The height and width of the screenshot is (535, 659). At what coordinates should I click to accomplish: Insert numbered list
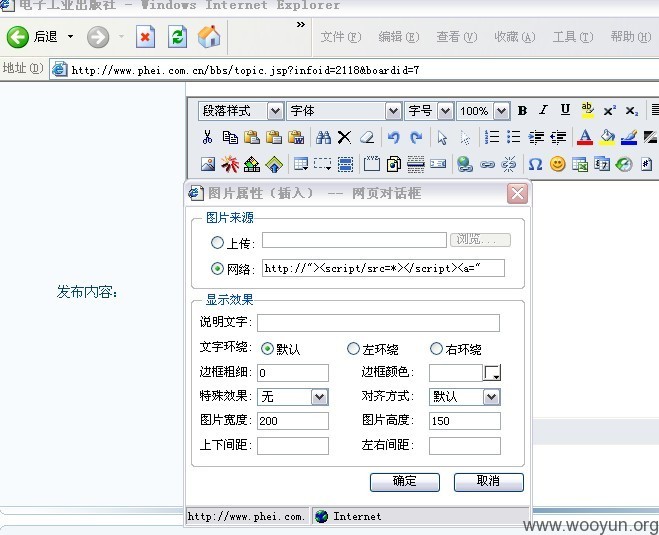pos(492,137)
